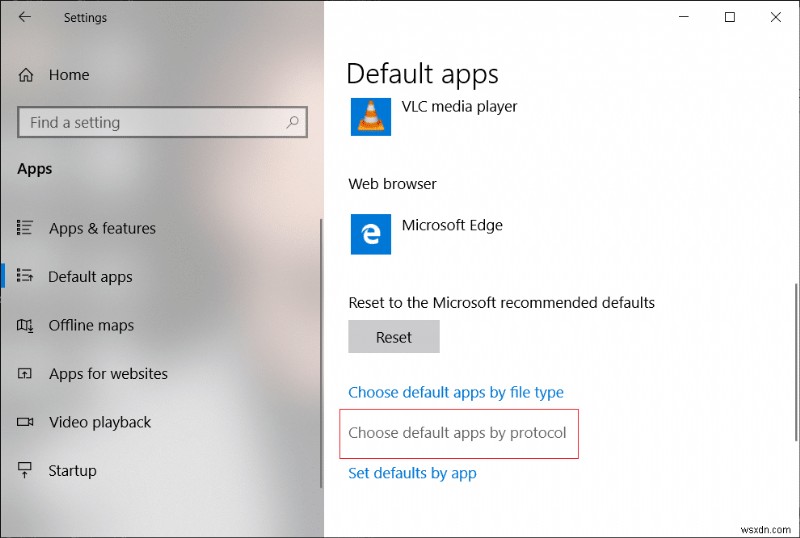Viewport: 800px width, 538px height.
Task: Close the Settings window
Action: [x=776, y=17]
